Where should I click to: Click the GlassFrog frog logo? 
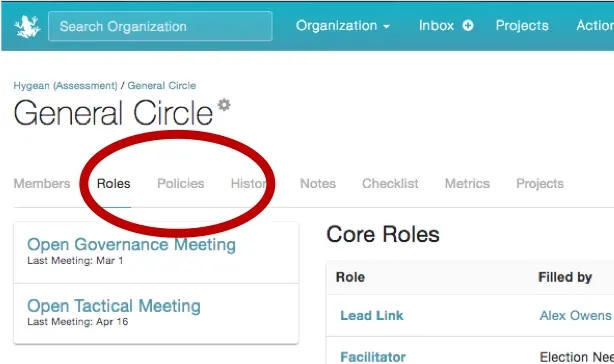[27, 27]
